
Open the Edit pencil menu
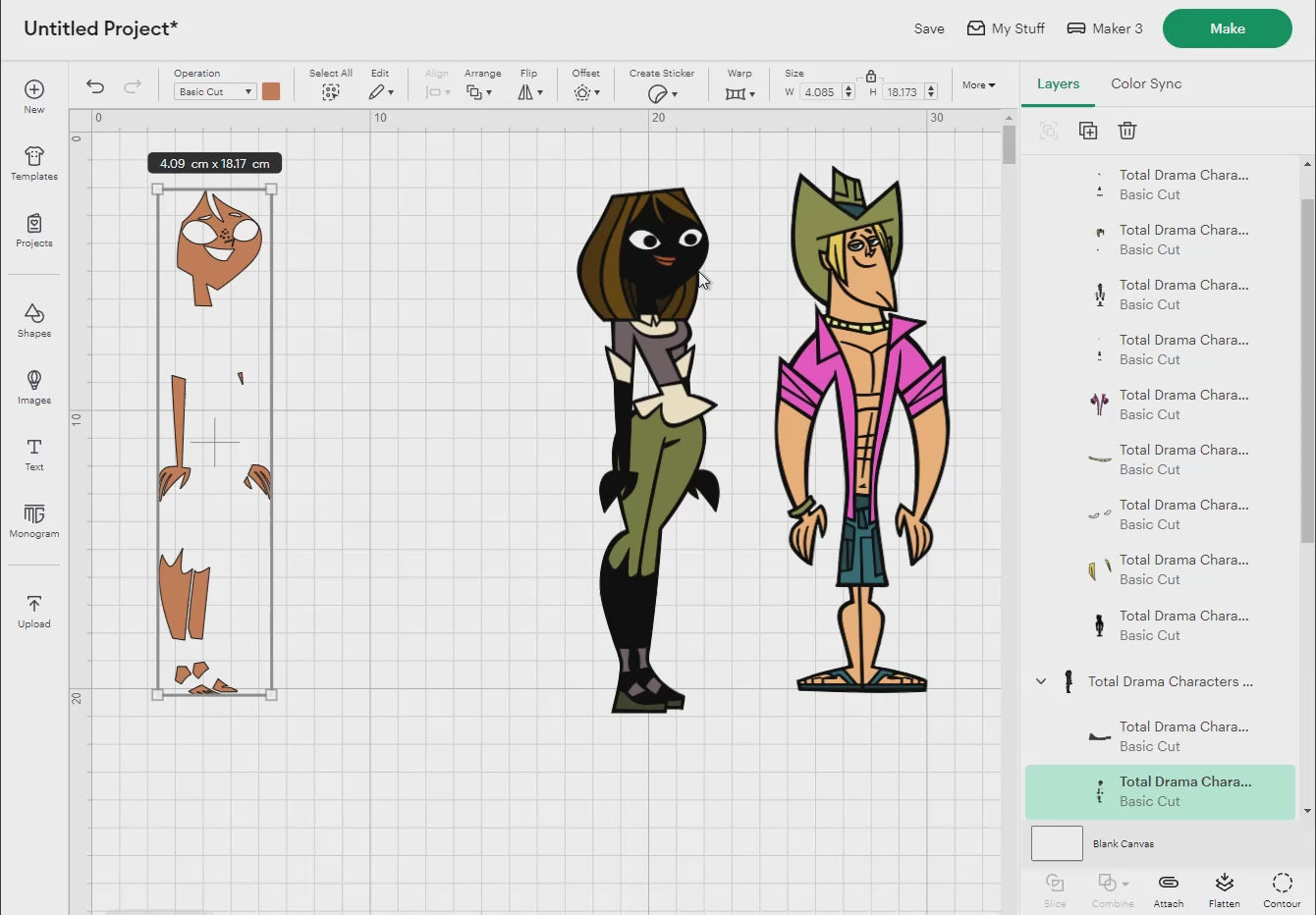pos(381,92)
